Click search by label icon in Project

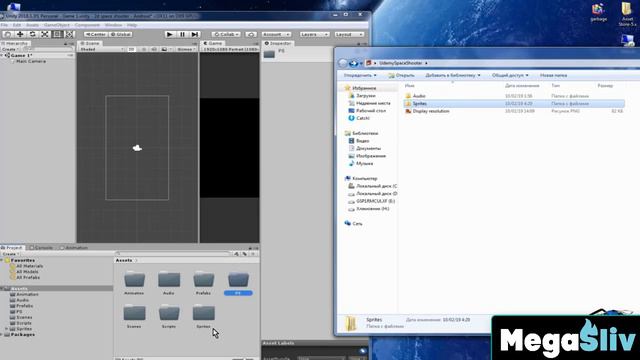(x=245, y=254)
